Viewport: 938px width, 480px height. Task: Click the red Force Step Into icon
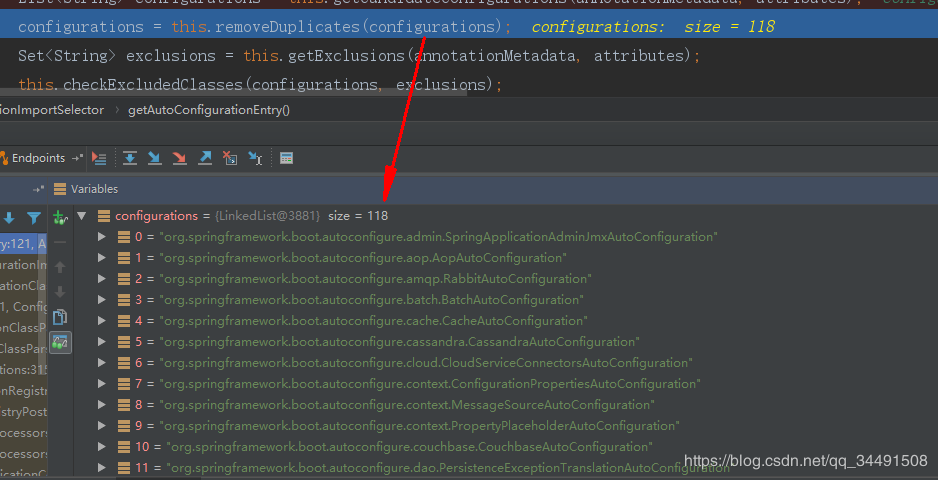pyautogui.click(x=179, y=158)
